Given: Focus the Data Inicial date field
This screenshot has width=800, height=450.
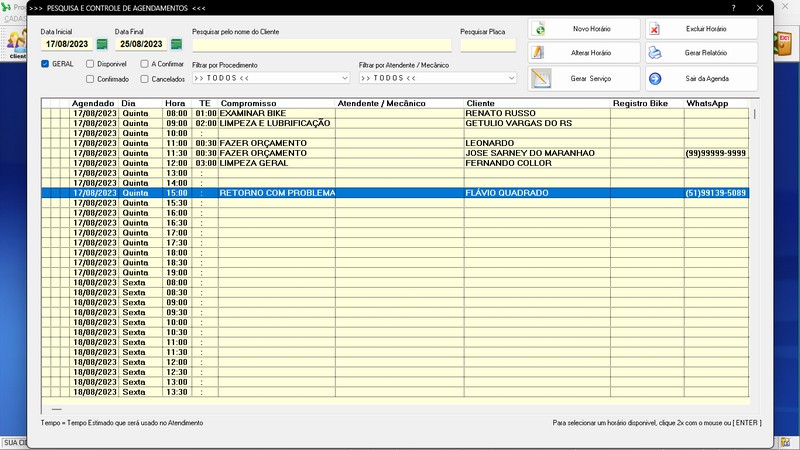Looking at the screenshot, I should click(67, 44).
